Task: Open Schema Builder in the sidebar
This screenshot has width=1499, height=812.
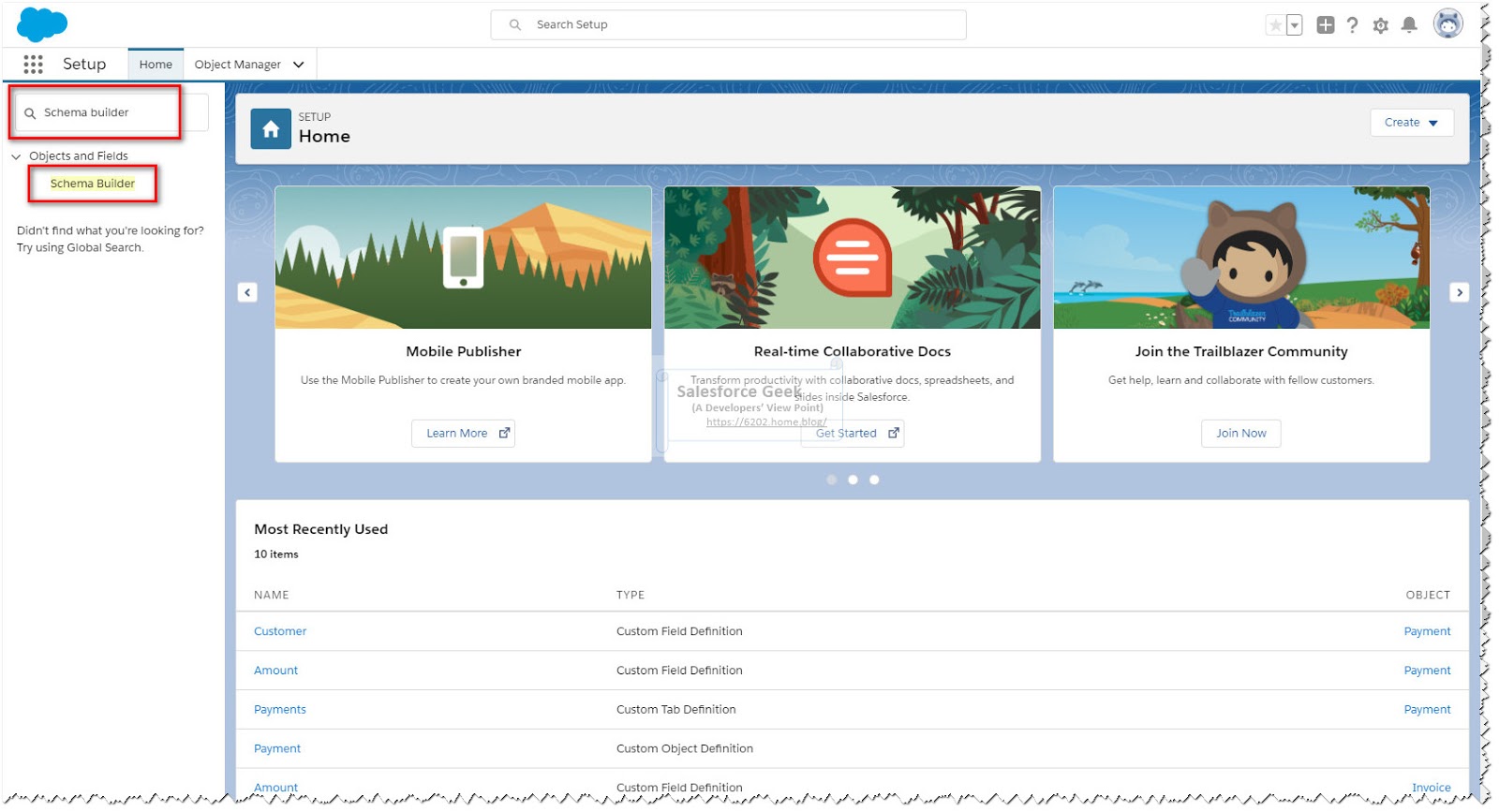Action: [x=93, y=184]
